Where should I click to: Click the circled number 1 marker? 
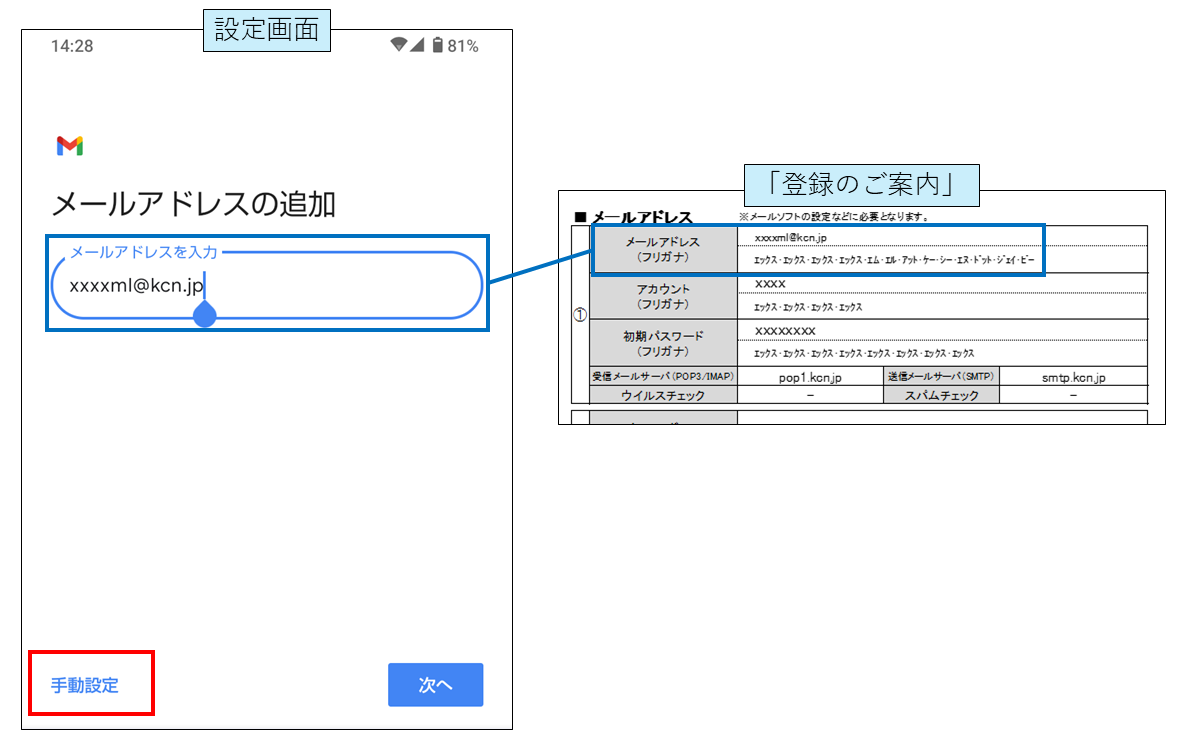[x=579, y=313]
